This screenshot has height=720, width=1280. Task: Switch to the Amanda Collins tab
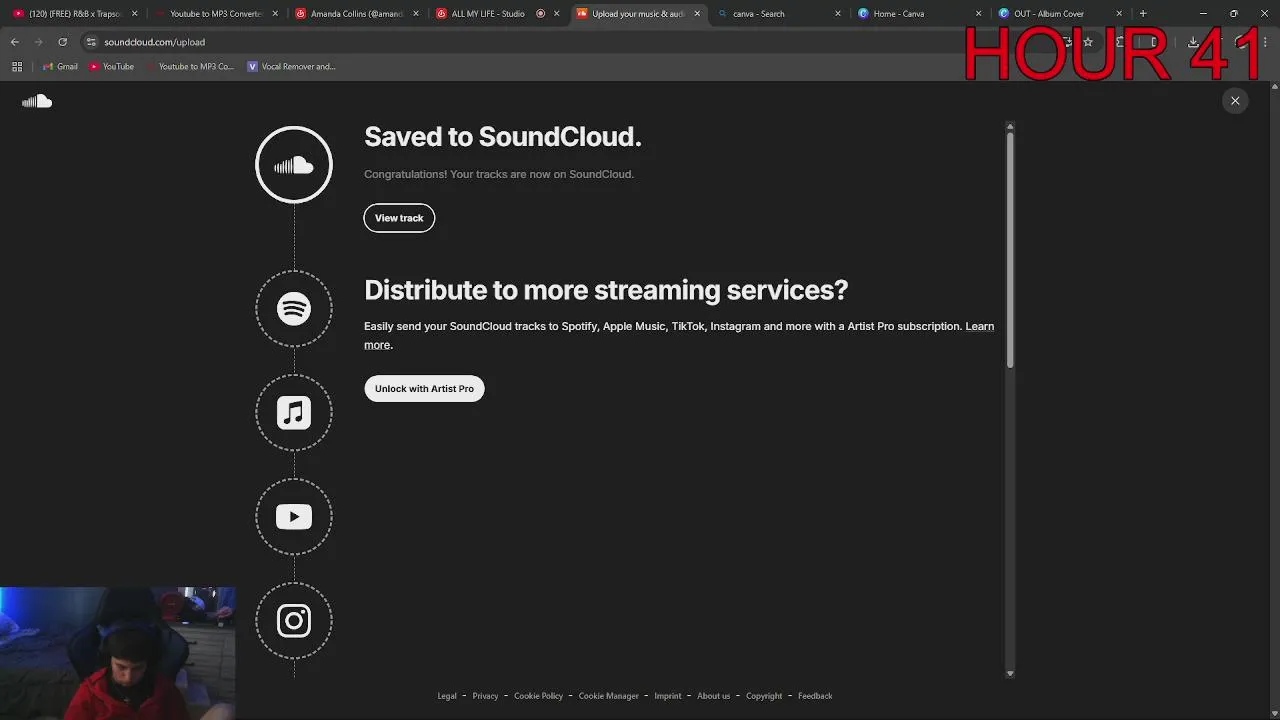[x=355, y=14]
